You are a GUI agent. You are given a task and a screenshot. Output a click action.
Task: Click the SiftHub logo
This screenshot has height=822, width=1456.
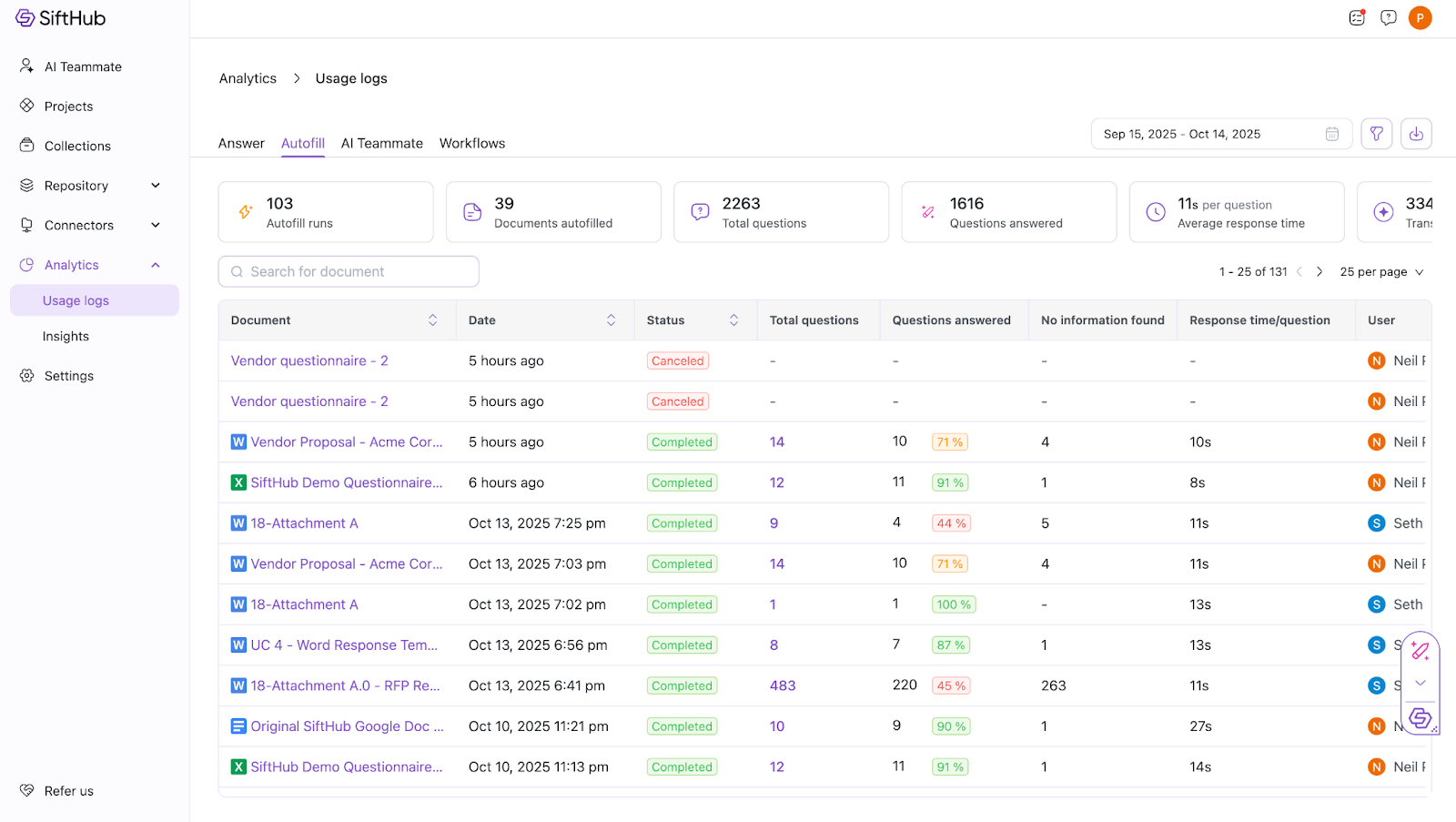click(61, 18)
